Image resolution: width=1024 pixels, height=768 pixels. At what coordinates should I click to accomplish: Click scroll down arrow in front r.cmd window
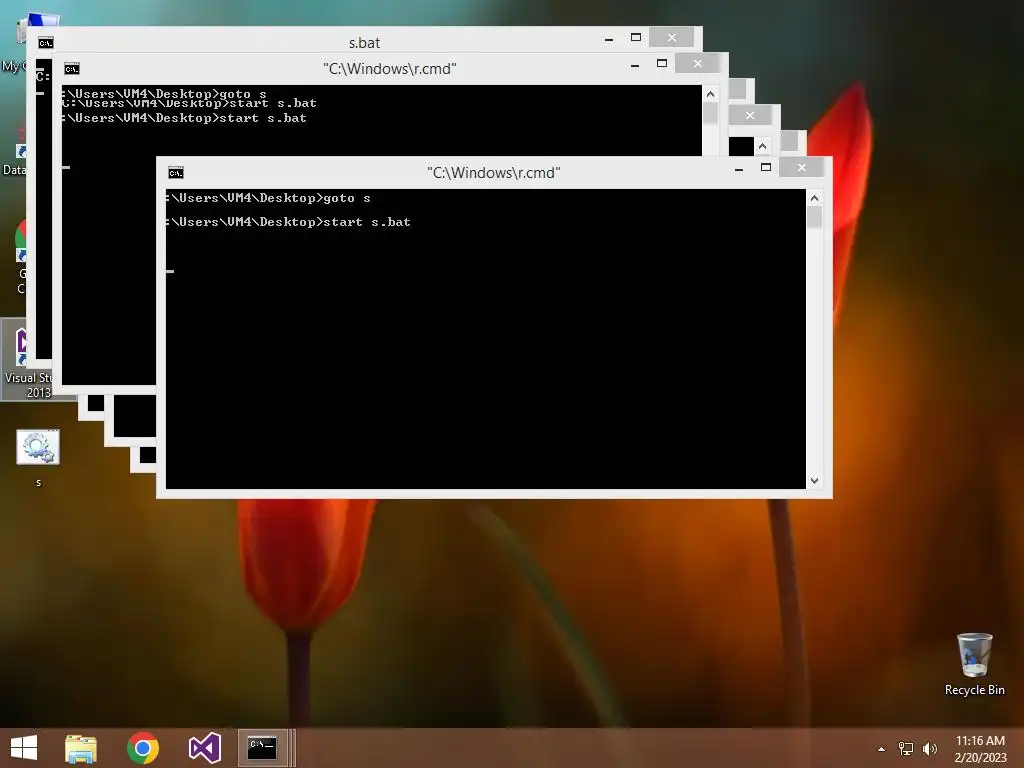pos(814,481)
